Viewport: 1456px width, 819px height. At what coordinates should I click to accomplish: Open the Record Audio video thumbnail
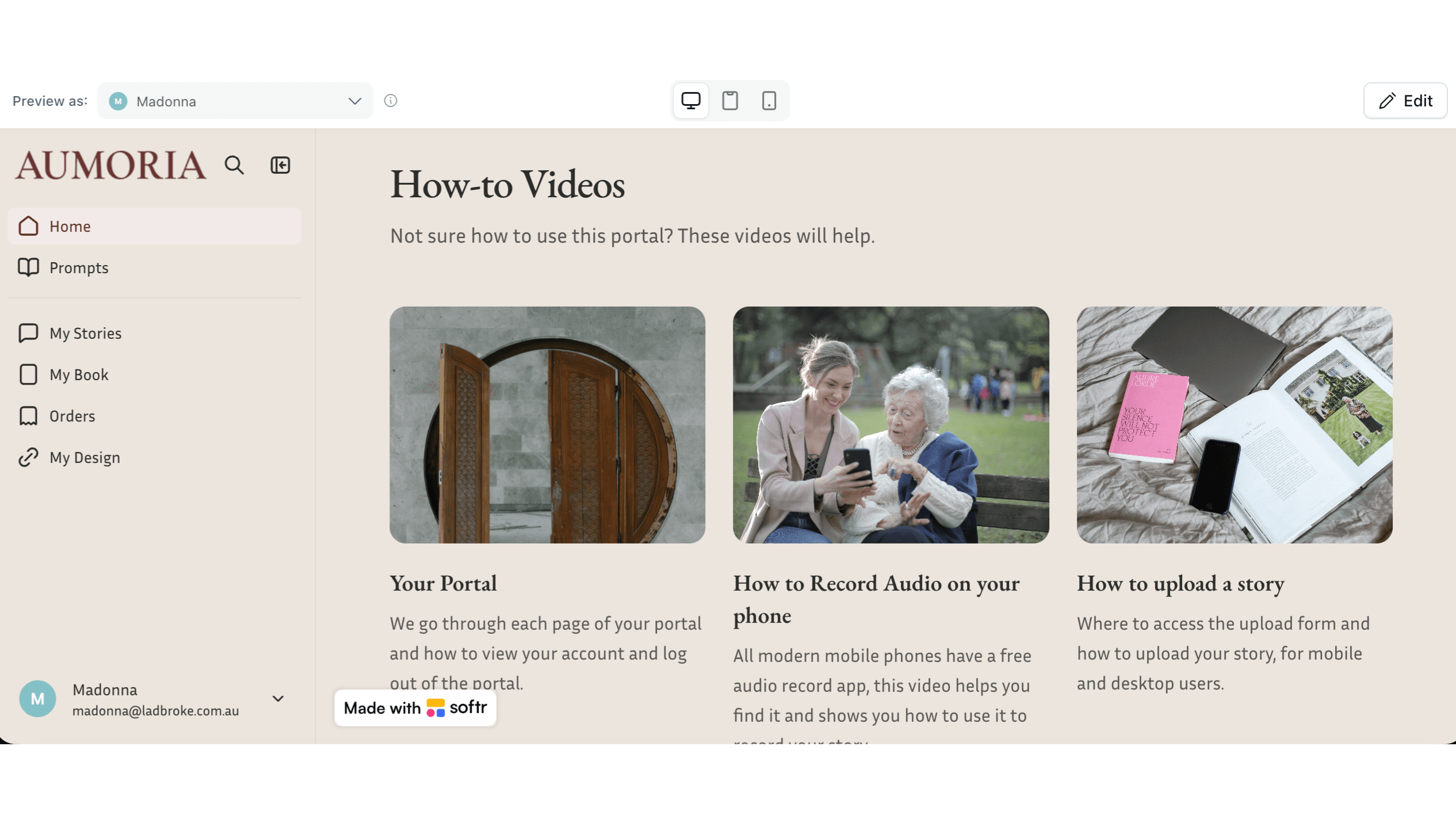tap(891, 425)
